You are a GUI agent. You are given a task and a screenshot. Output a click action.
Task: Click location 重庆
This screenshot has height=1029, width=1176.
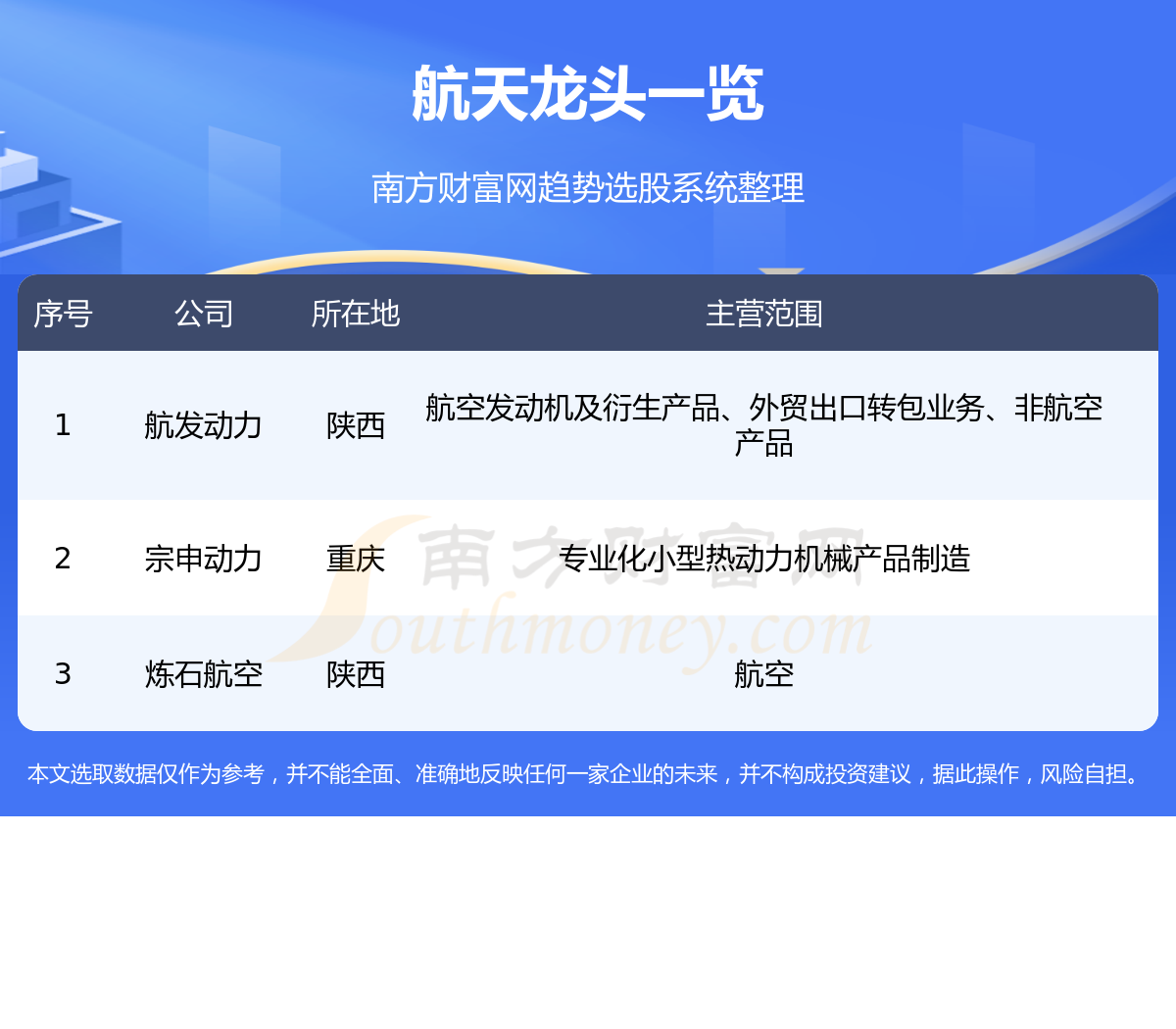pyautogui.click(x=356, y=559)
